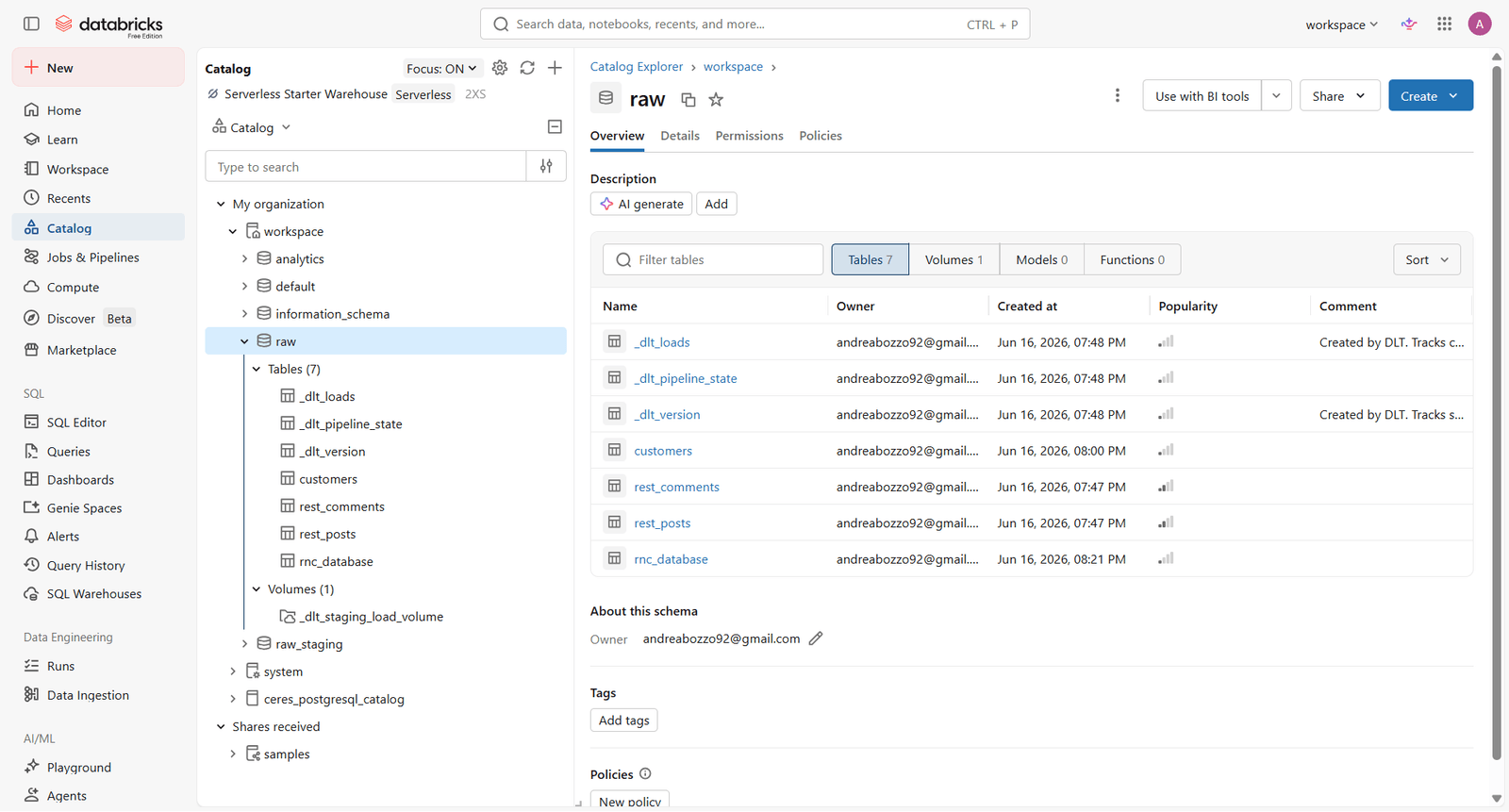Image resolution: width=1509 pixels, height=812 pixels.
Task: Open catalog search filter options icon
Action: click(x=546, y=166)
